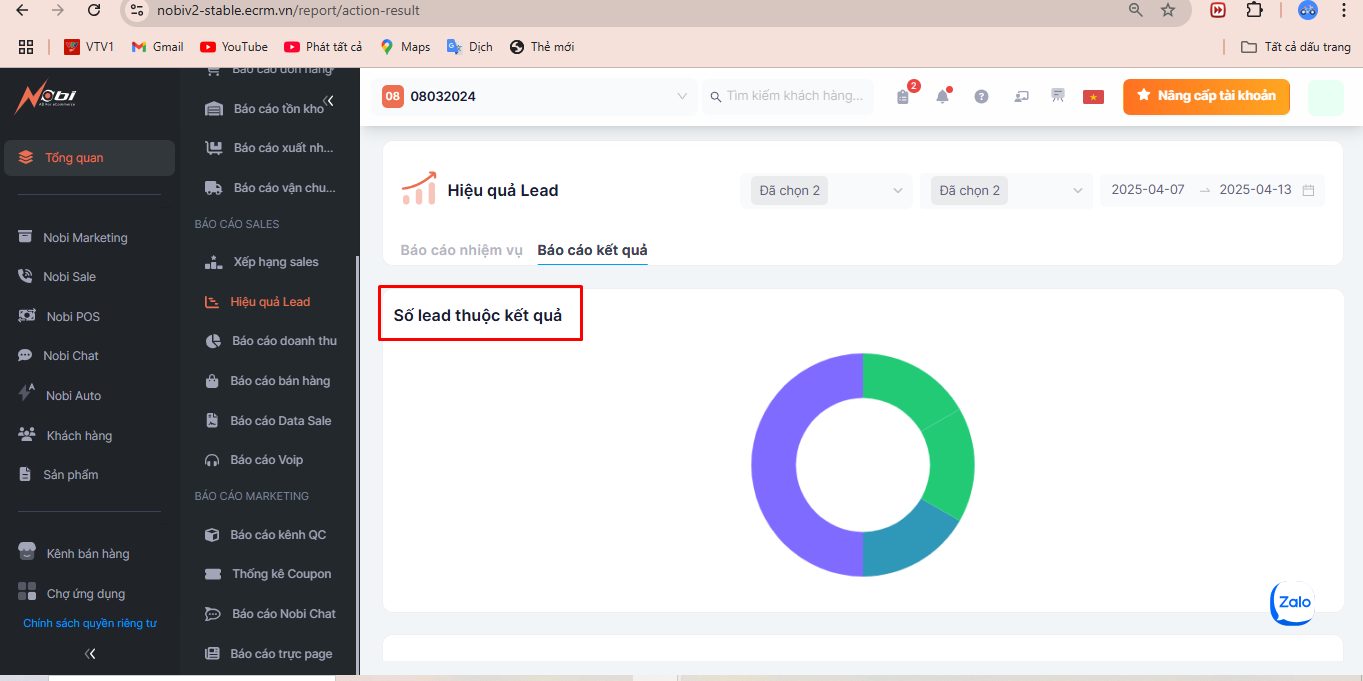
Task: Select 'Nobi Marketing' in main navigation
Action: tap(85, 238)
